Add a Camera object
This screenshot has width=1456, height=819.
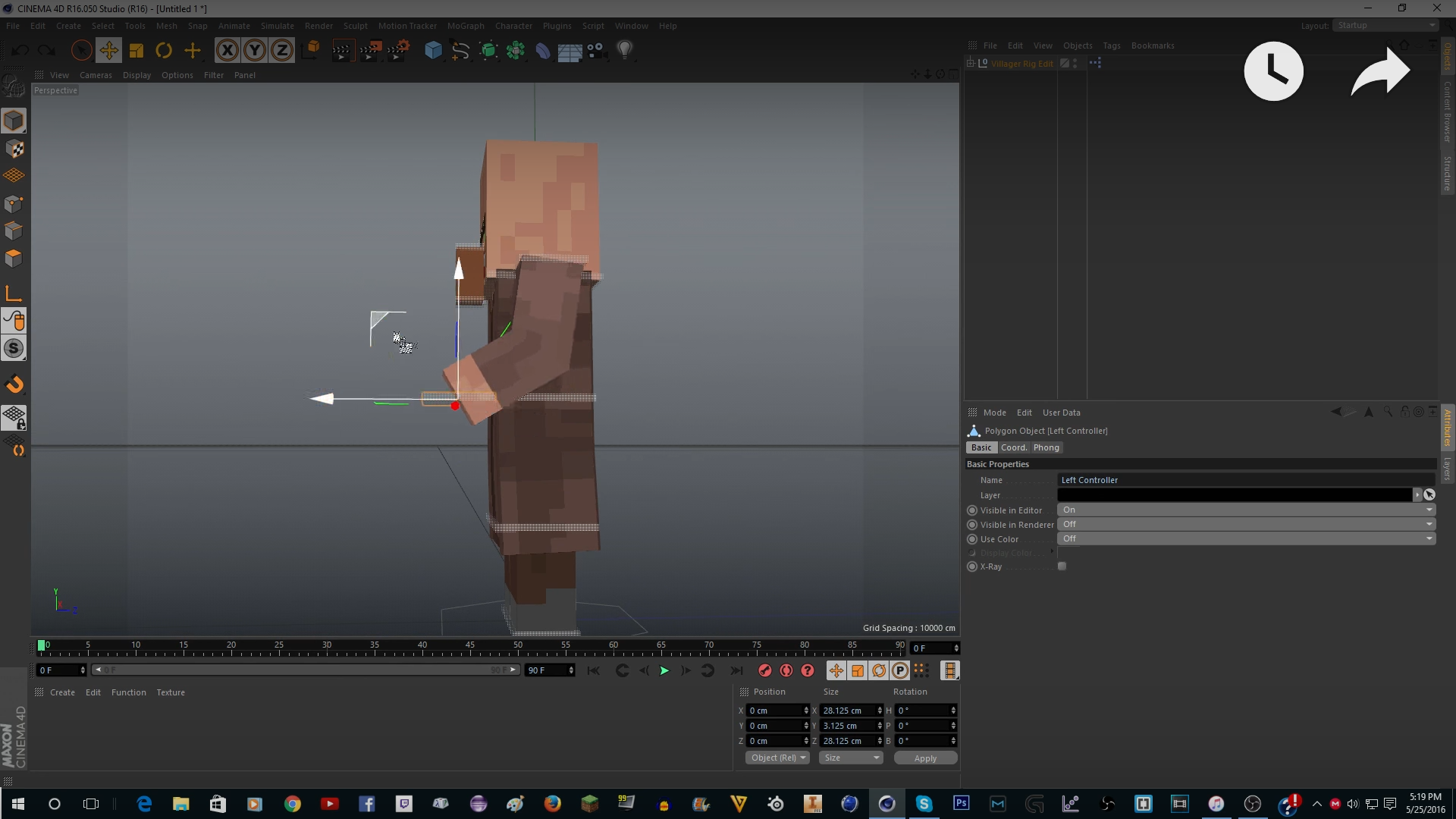pyautogui.click(x=596, y=51)
